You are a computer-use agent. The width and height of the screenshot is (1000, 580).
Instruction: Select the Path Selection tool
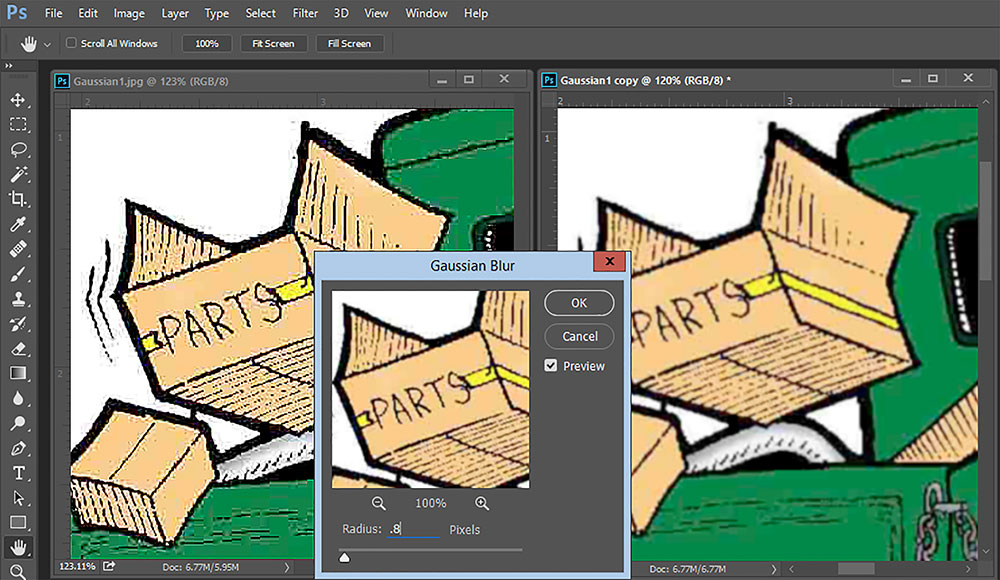click(18, 498)
